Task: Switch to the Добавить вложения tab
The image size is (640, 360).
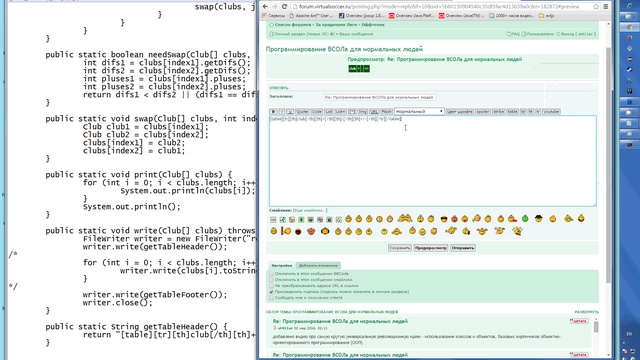Action: tap(318, 266)
